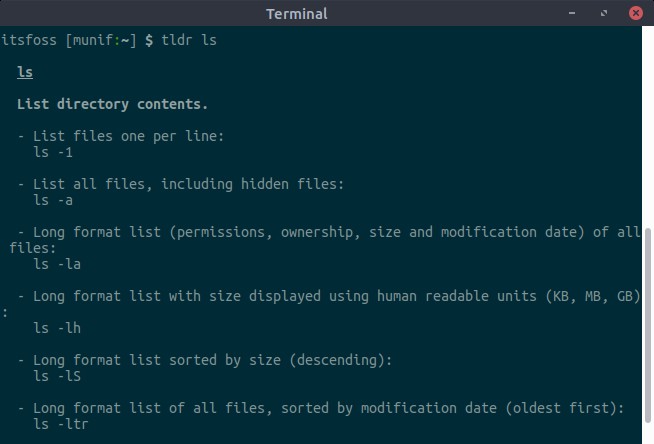Click the Terminal title bar text
Image resolution: width=654 pixels, height=444 pixels.
tap(297, 14)
